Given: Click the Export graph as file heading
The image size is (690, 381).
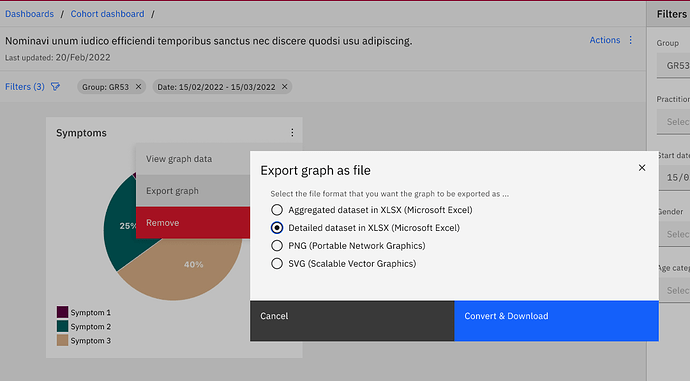Looking at the screenshot, I should (316, 170).
